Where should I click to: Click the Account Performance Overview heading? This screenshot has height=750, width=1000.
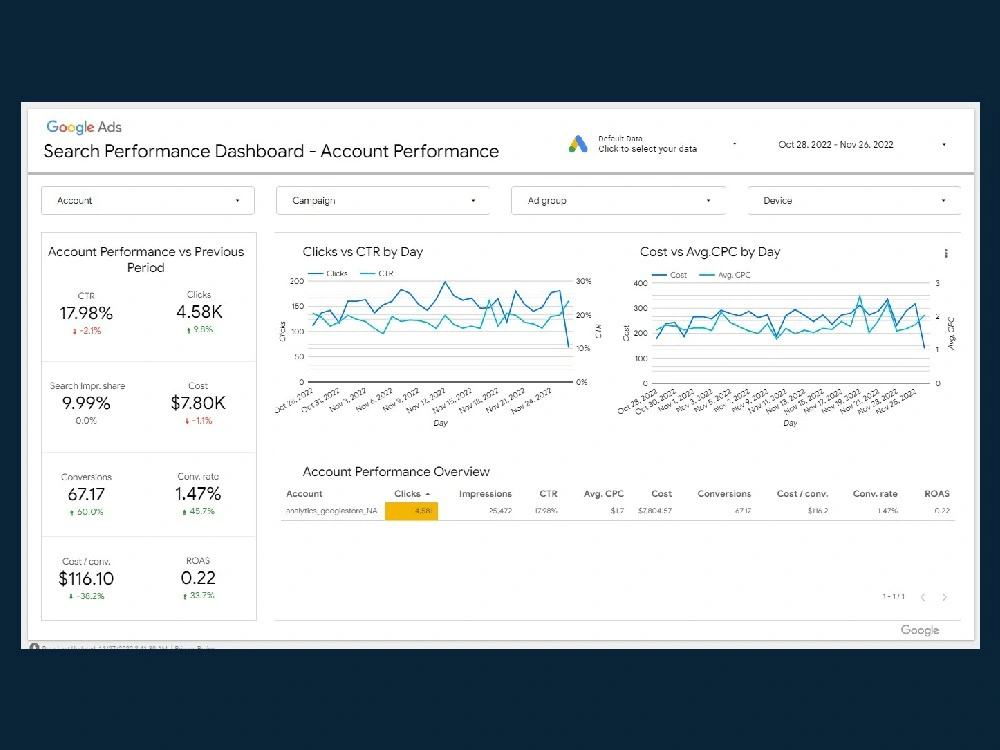396,472
